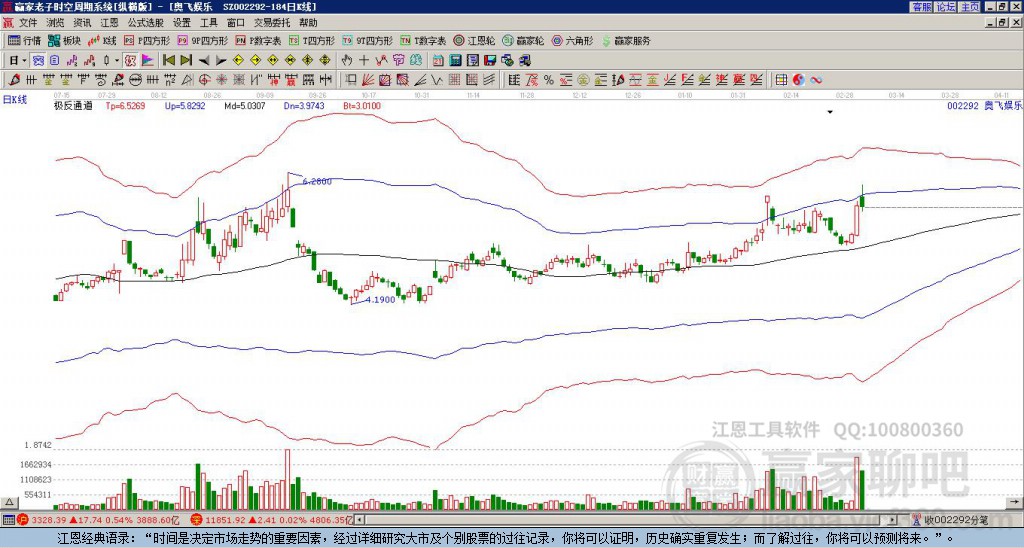Viewport: 1024px width, 548px height.
Task: Click the status bar grid icon
Action: click(x=8, y=520)
